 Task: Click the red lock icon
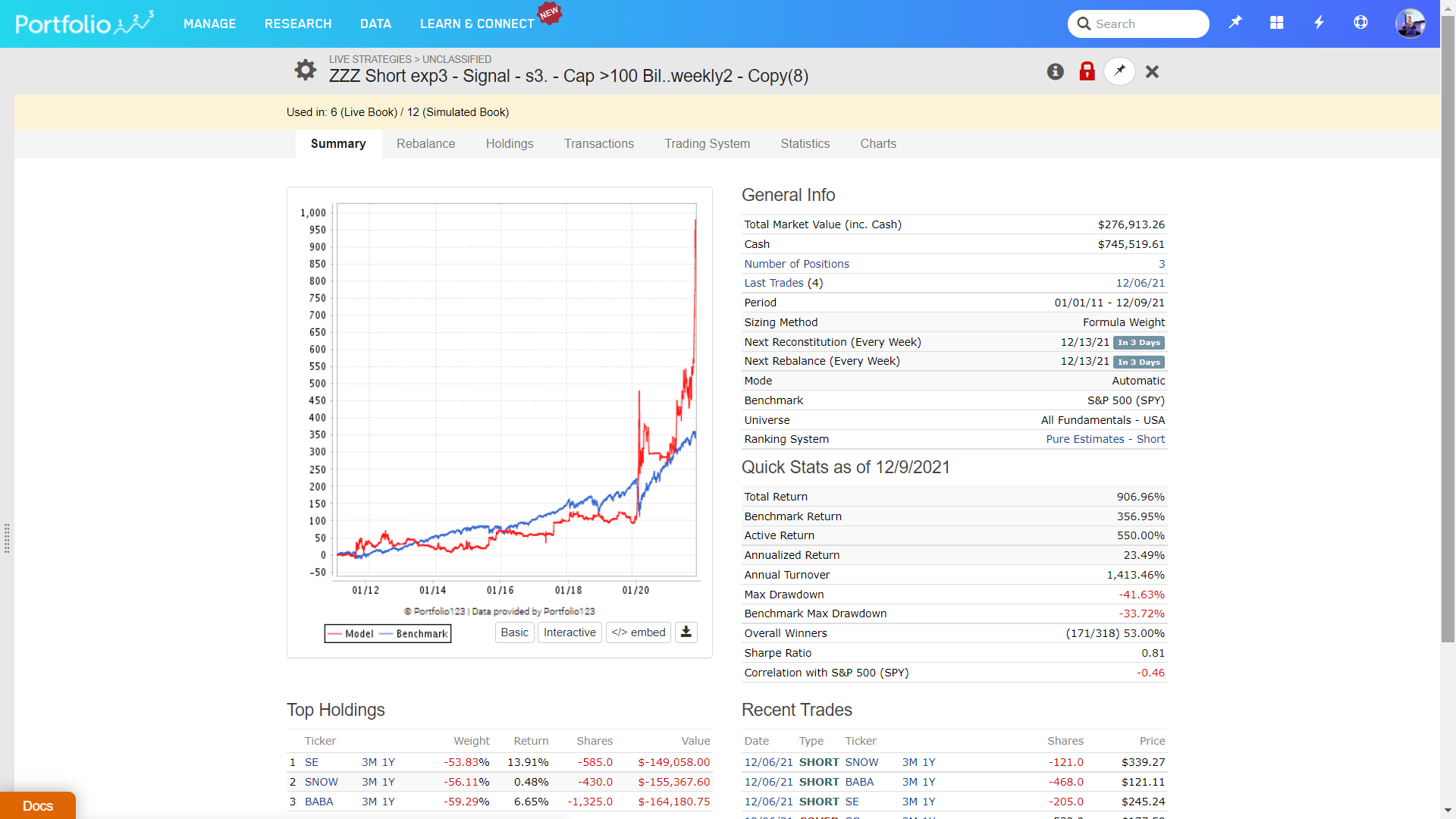[x=1087, y=71]
